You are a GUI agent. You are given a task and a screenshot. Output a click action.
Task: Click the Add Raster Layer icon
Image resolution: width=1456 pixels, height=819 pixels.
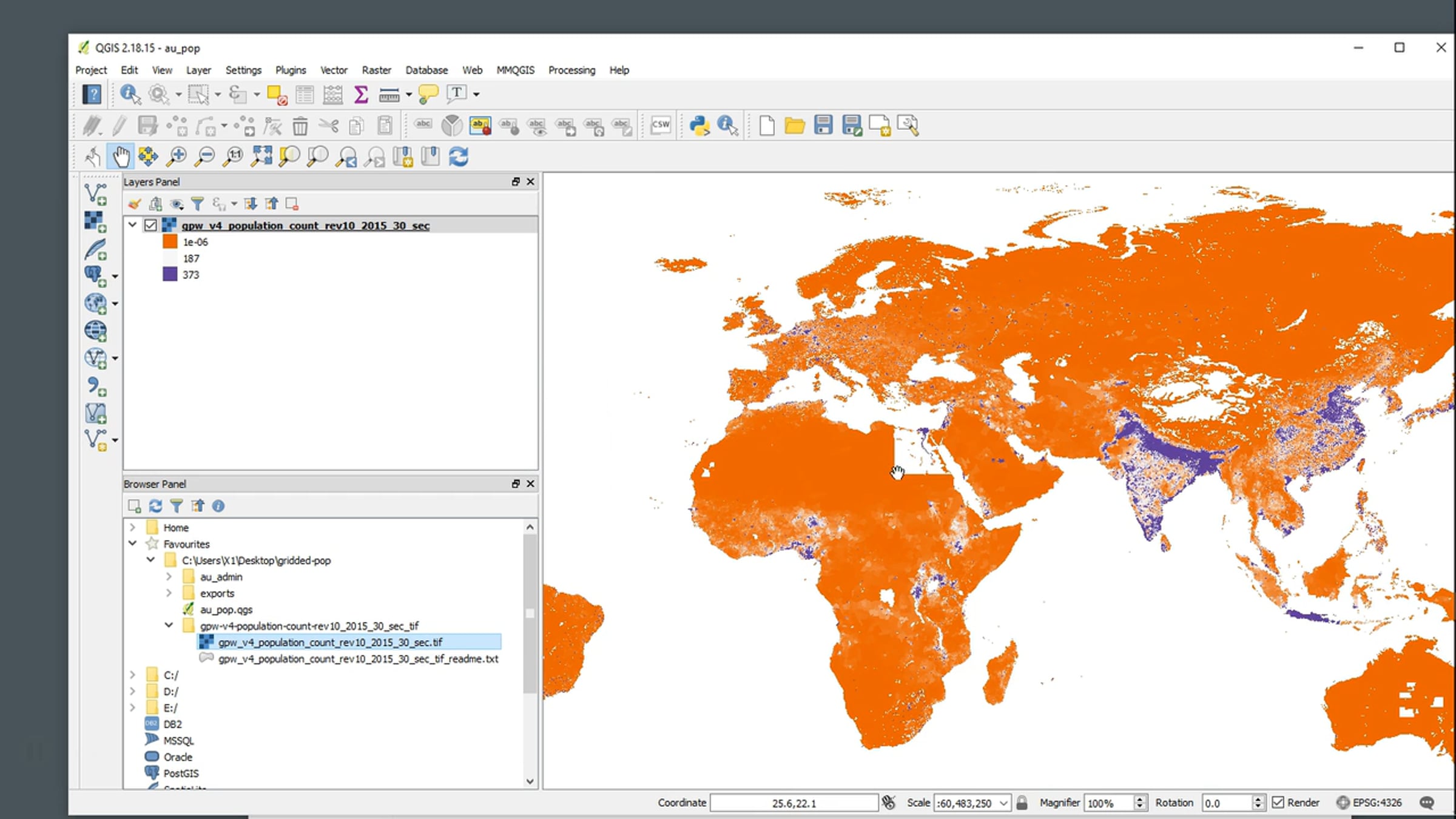tap(95, 222)
